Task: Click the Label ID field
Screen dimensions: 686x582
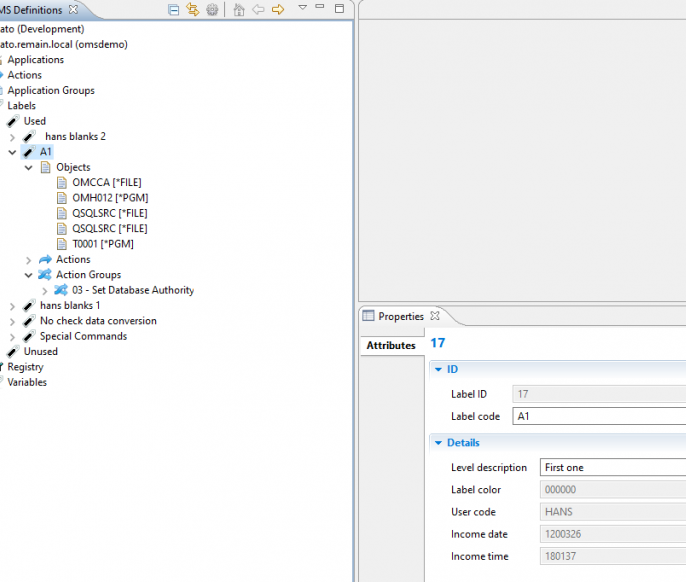Action: [599, 394]
